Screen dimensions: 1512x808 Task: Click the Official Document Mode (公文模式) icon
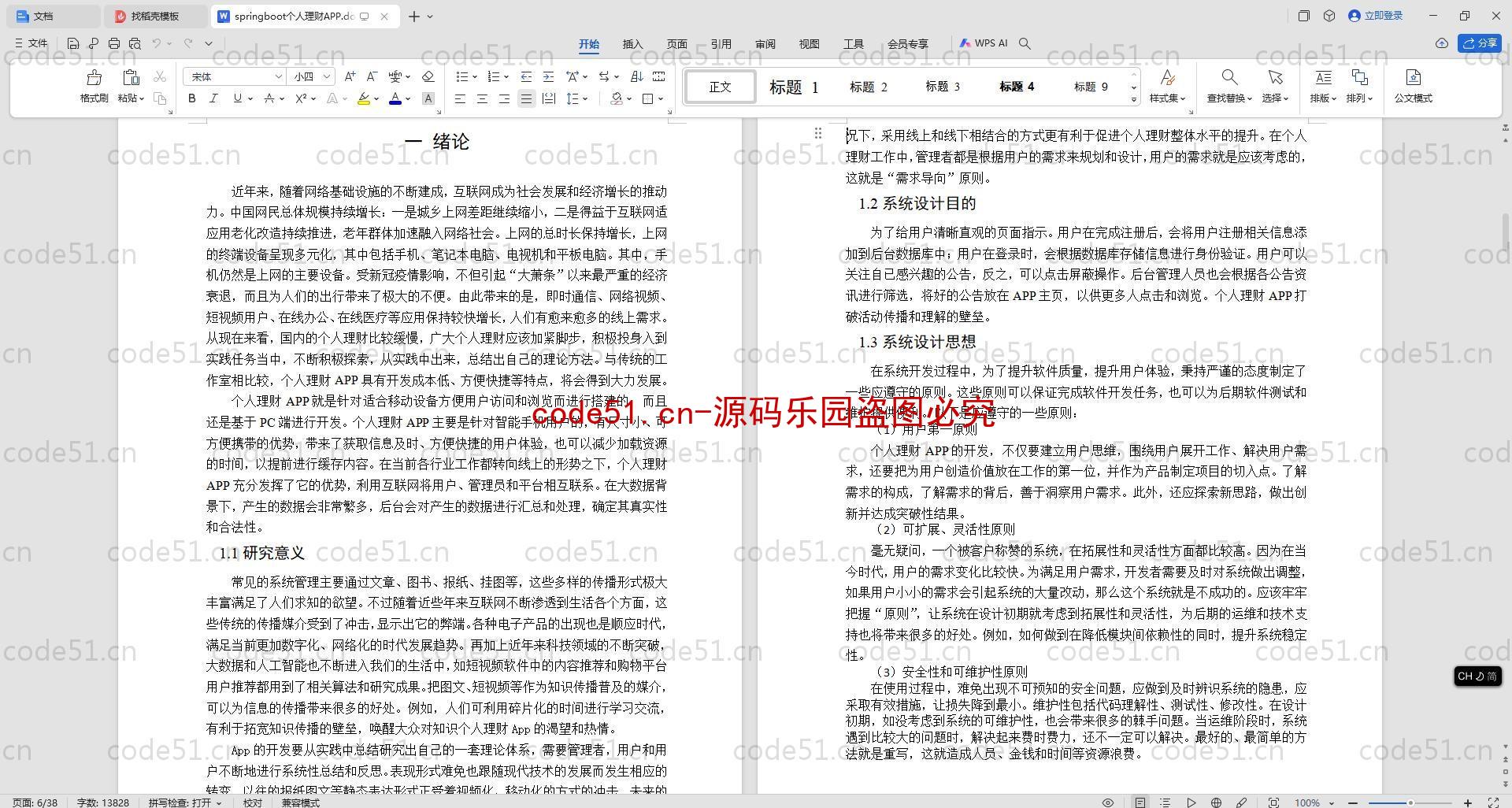(1414, 77)
